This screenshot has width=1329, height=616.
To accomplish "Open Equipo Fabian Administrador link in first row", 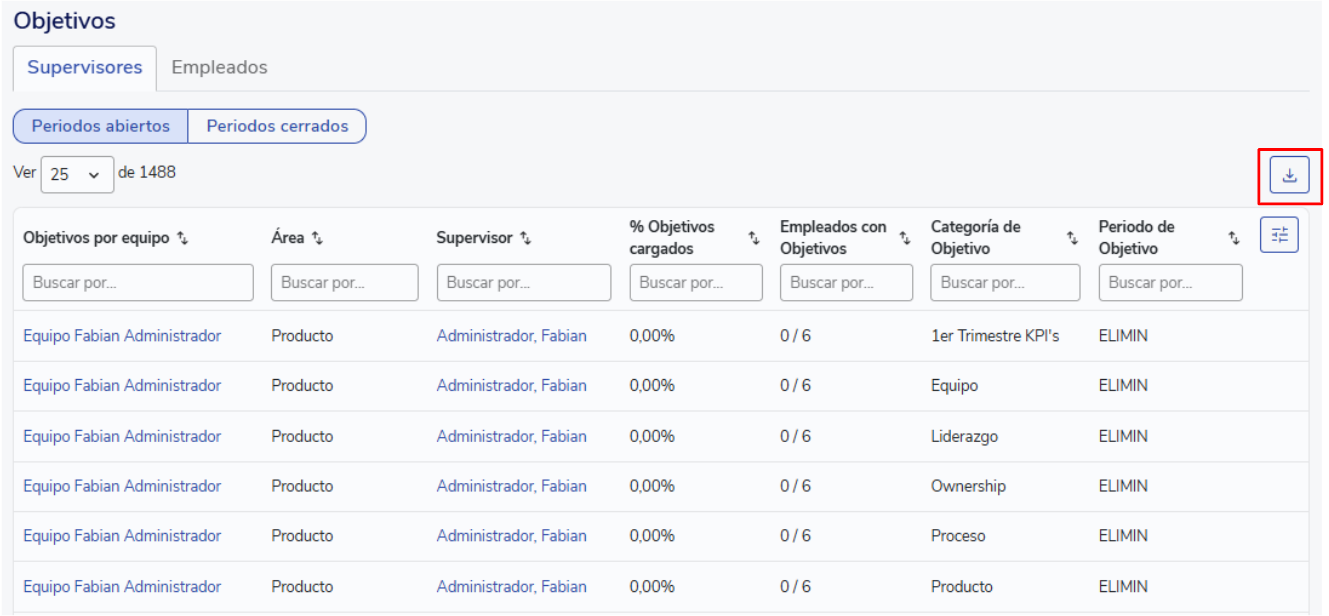I will pyautogui.click(x=122, y=336).
